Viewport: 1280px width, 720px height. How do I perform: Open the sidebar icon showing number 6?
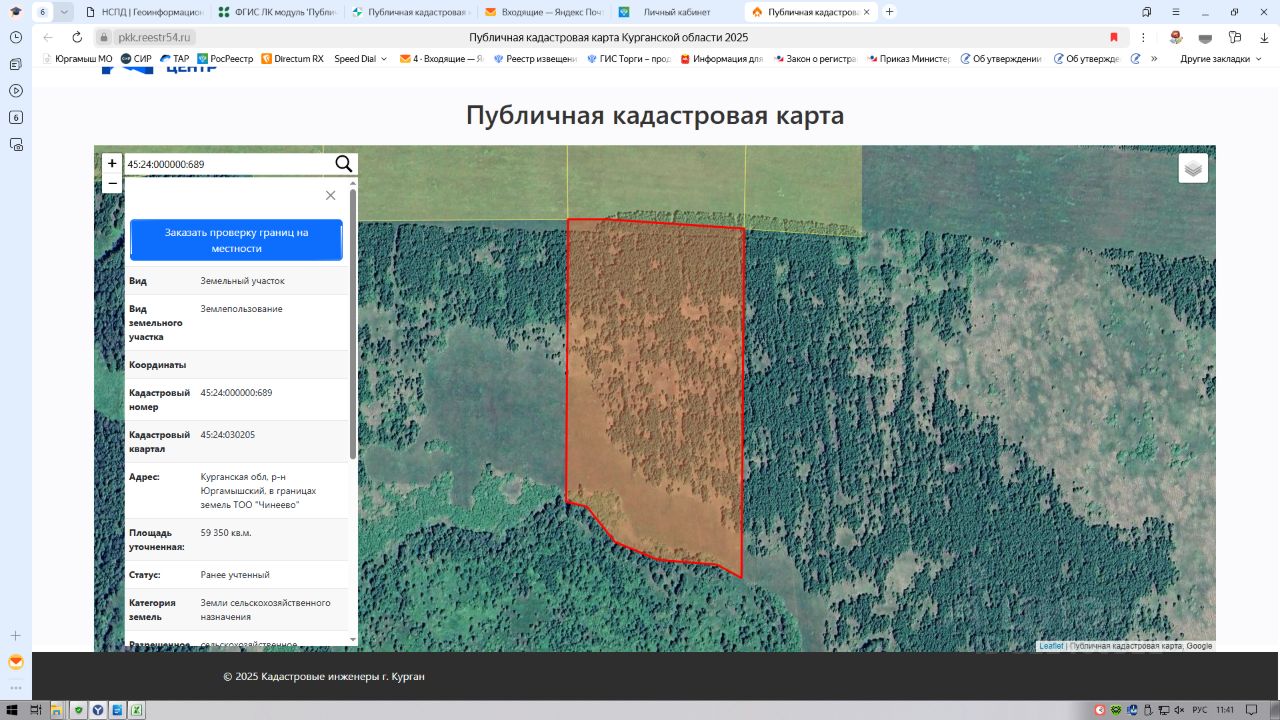point(16,117)
